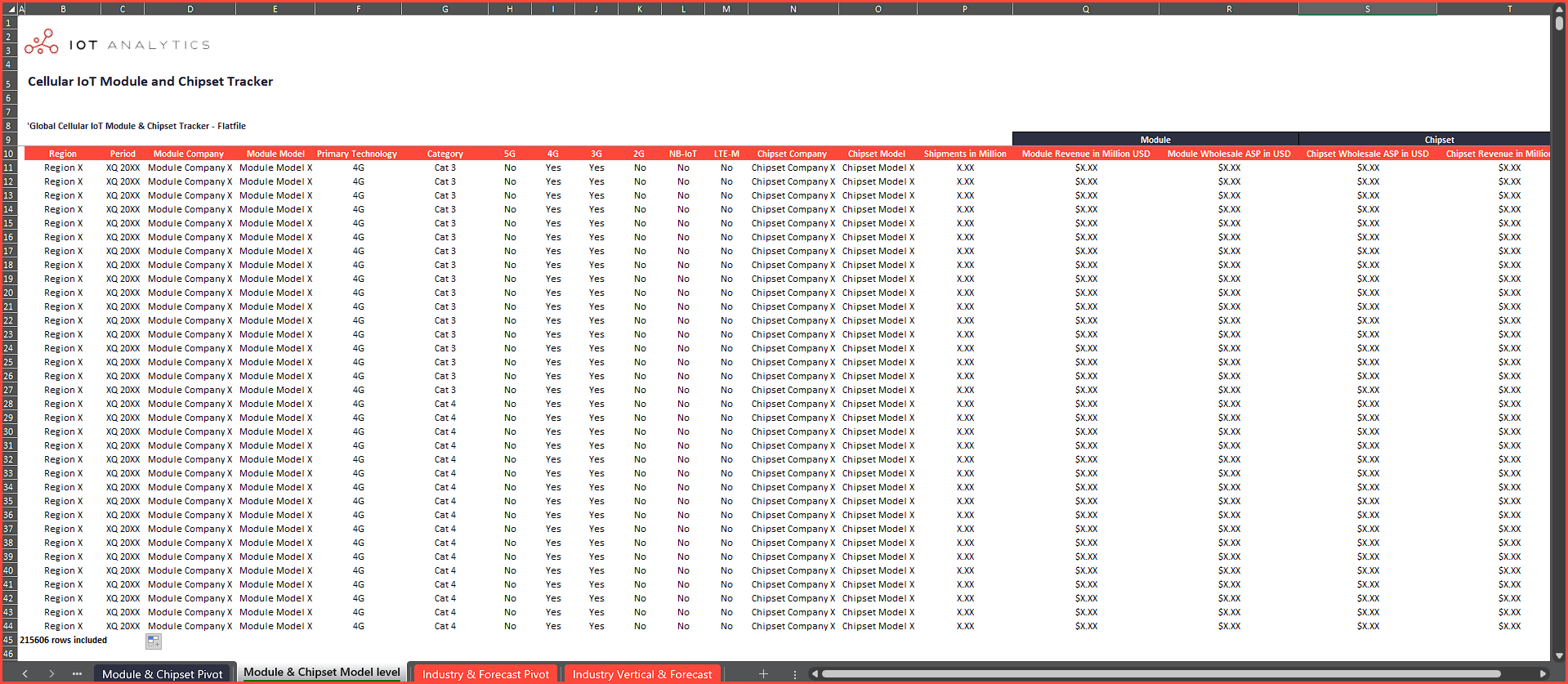Go to next sheet with right arrow

pyautogui.click(x=51, y=674)
